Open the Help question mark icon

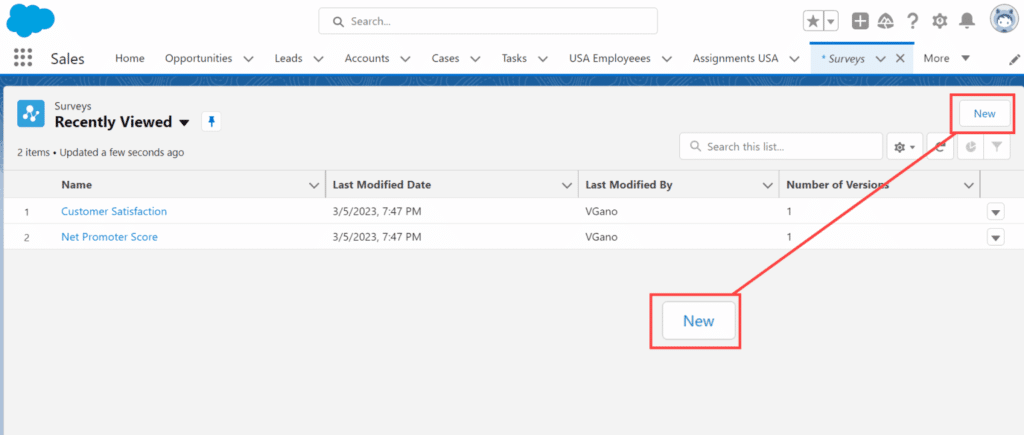coord(912,21)
